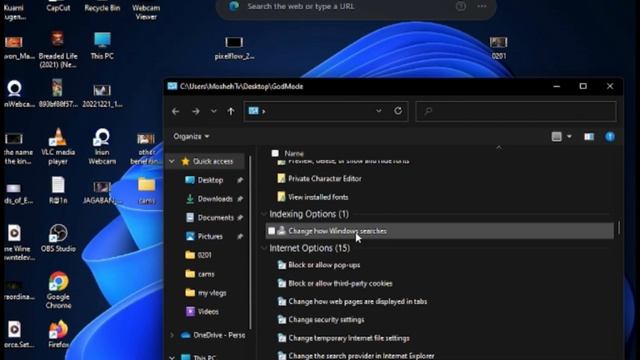Navigate forward in Explorer

tap(196, 111)
